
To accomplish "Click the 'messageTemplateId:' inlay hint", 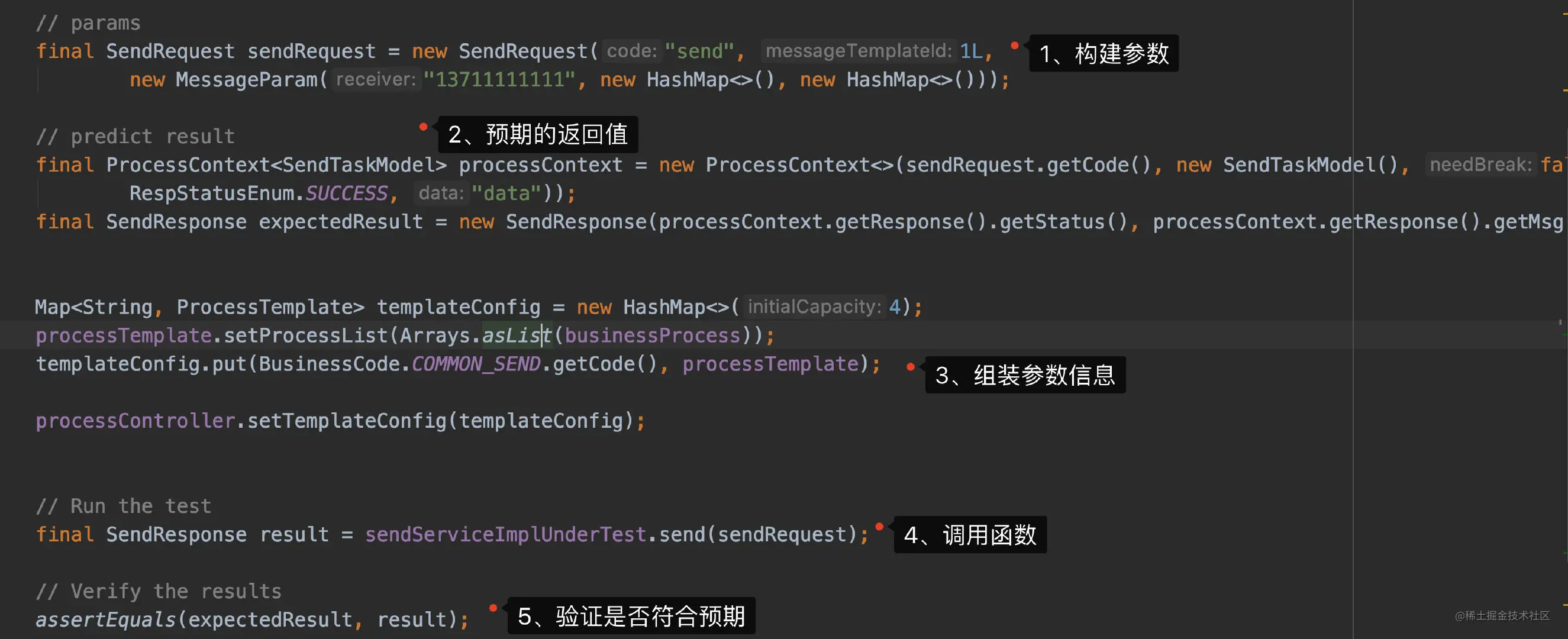I will (859, 51).
